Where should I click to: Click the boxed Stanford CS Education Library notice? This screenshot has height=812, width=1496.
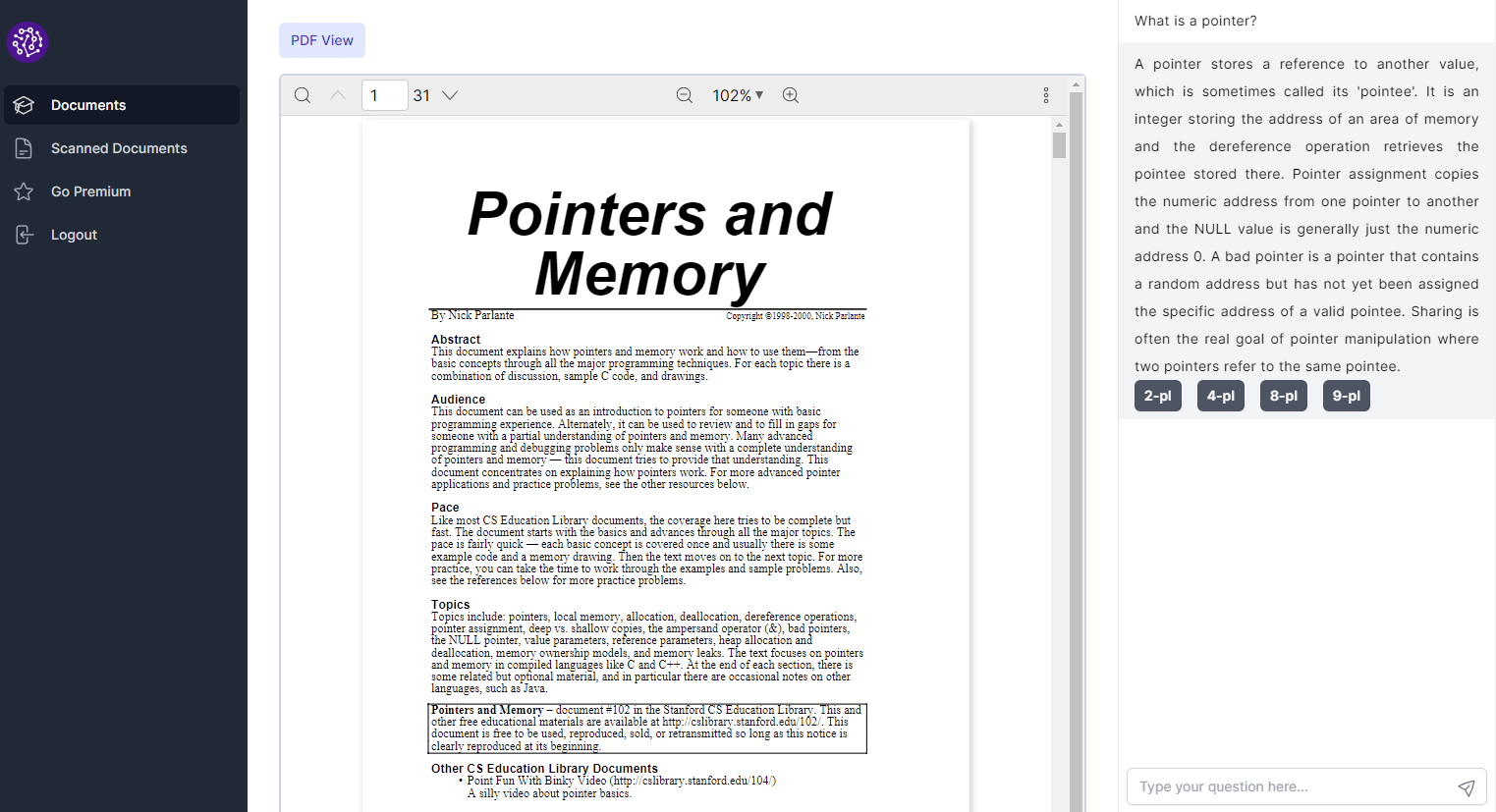[647, 729]
